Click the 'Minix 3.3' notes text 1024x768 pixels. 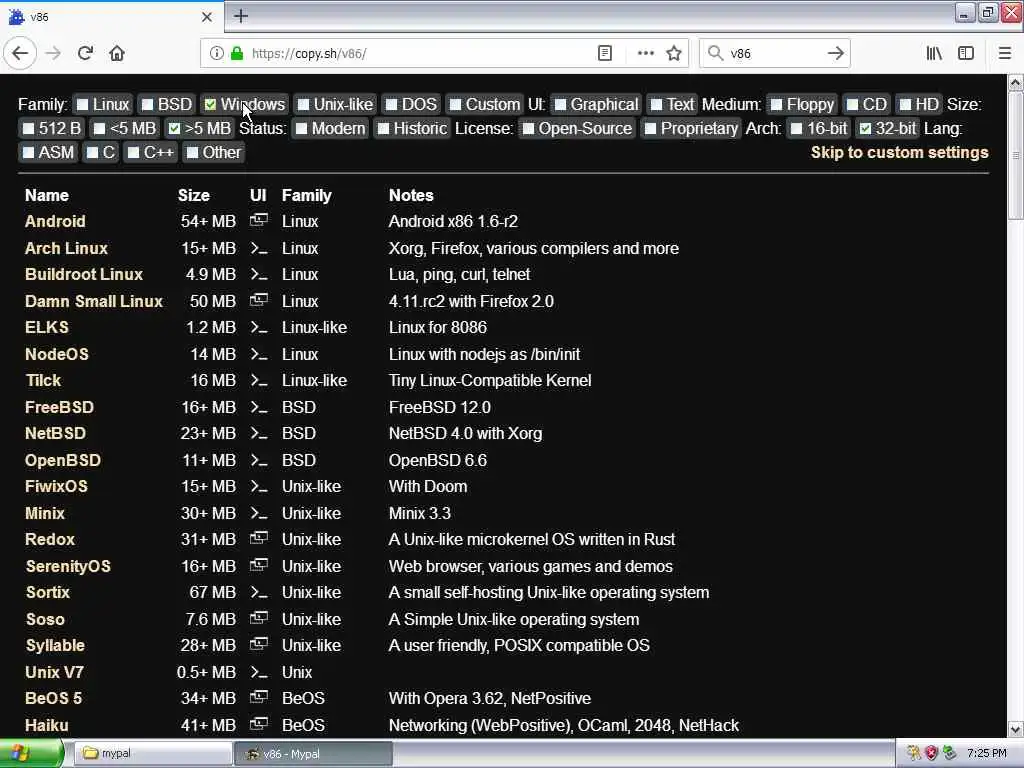click(x=419, y=513)
